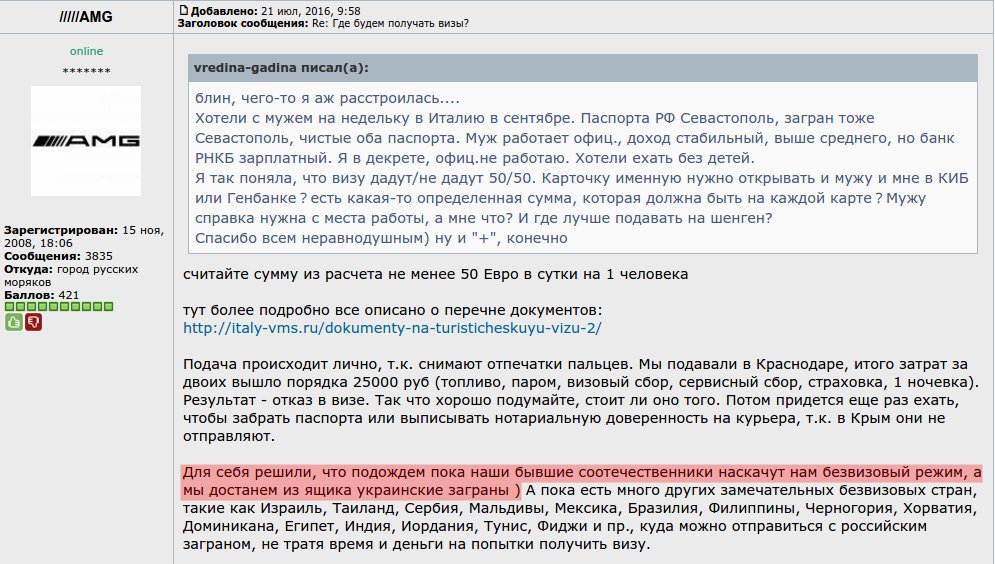Viewport: 995px width, 564px height.
Task: Open the /////AMG username profile
Action: (86, 17)
